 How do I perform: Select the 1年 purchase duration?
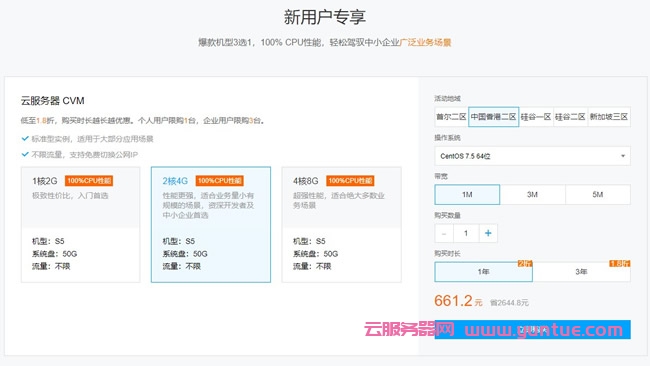(x=483, y=272)
